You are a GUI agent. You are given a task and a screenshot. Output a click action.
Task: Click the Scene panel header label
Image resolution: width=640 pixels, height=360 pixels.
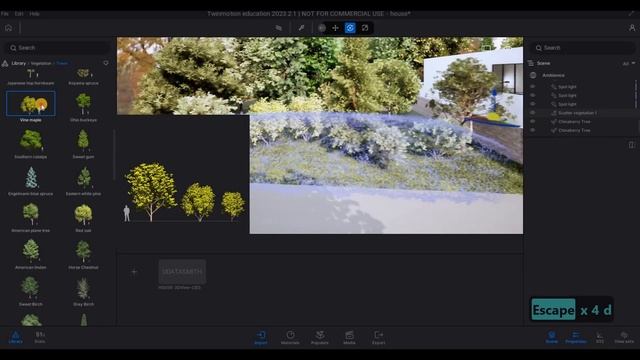click(543, 63)
